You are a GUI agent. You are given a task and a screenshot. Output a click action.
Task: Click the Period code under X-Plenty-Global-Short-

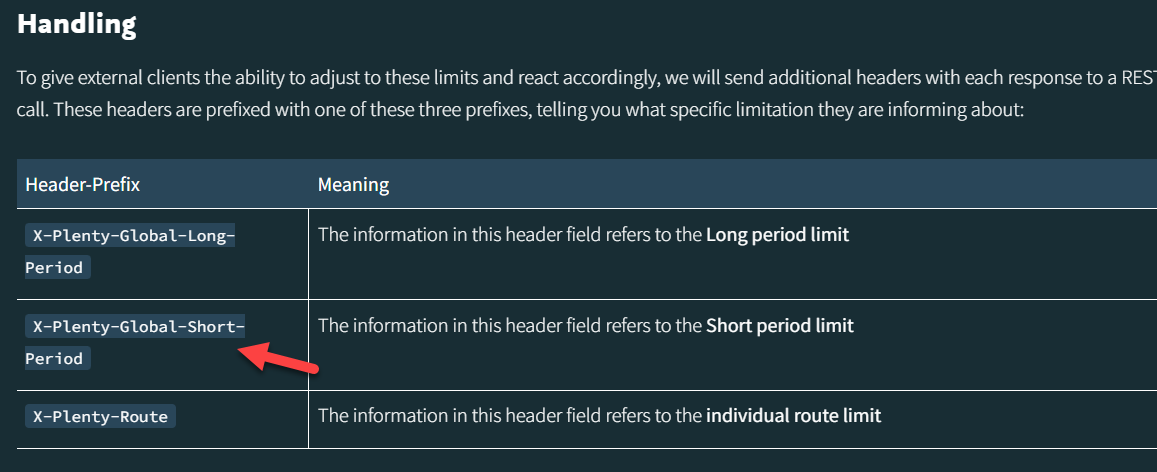point(58,358)
